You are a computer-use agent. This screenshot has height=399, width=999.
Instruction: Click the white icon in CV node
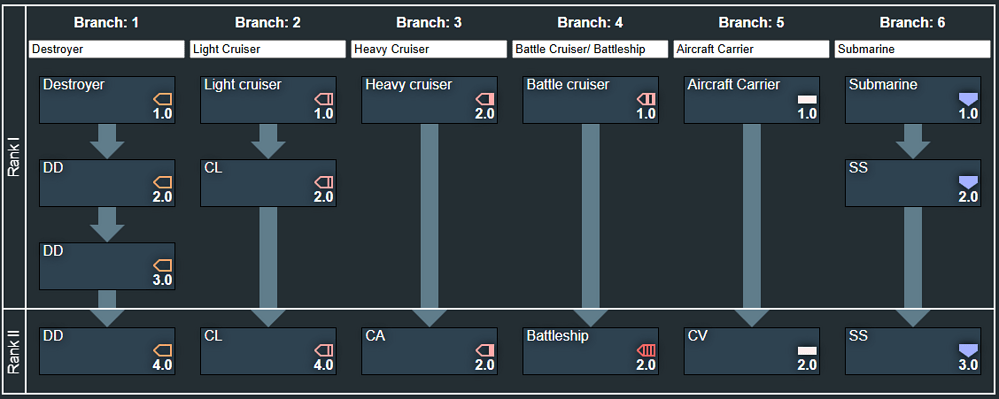click(x=807, y=351)
